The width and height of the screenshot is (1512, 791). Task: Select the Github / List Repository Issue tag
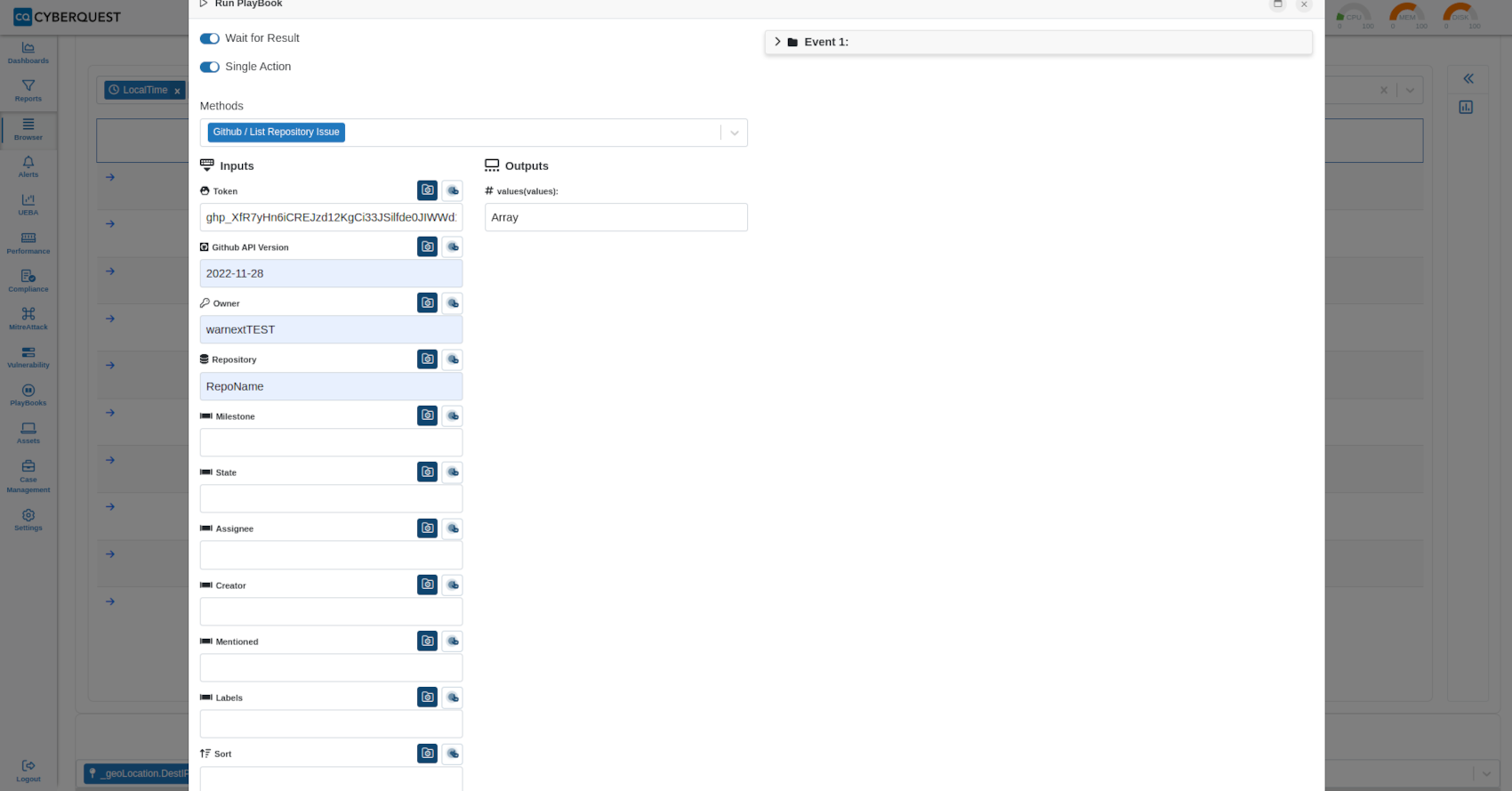[x=277, y=132]
